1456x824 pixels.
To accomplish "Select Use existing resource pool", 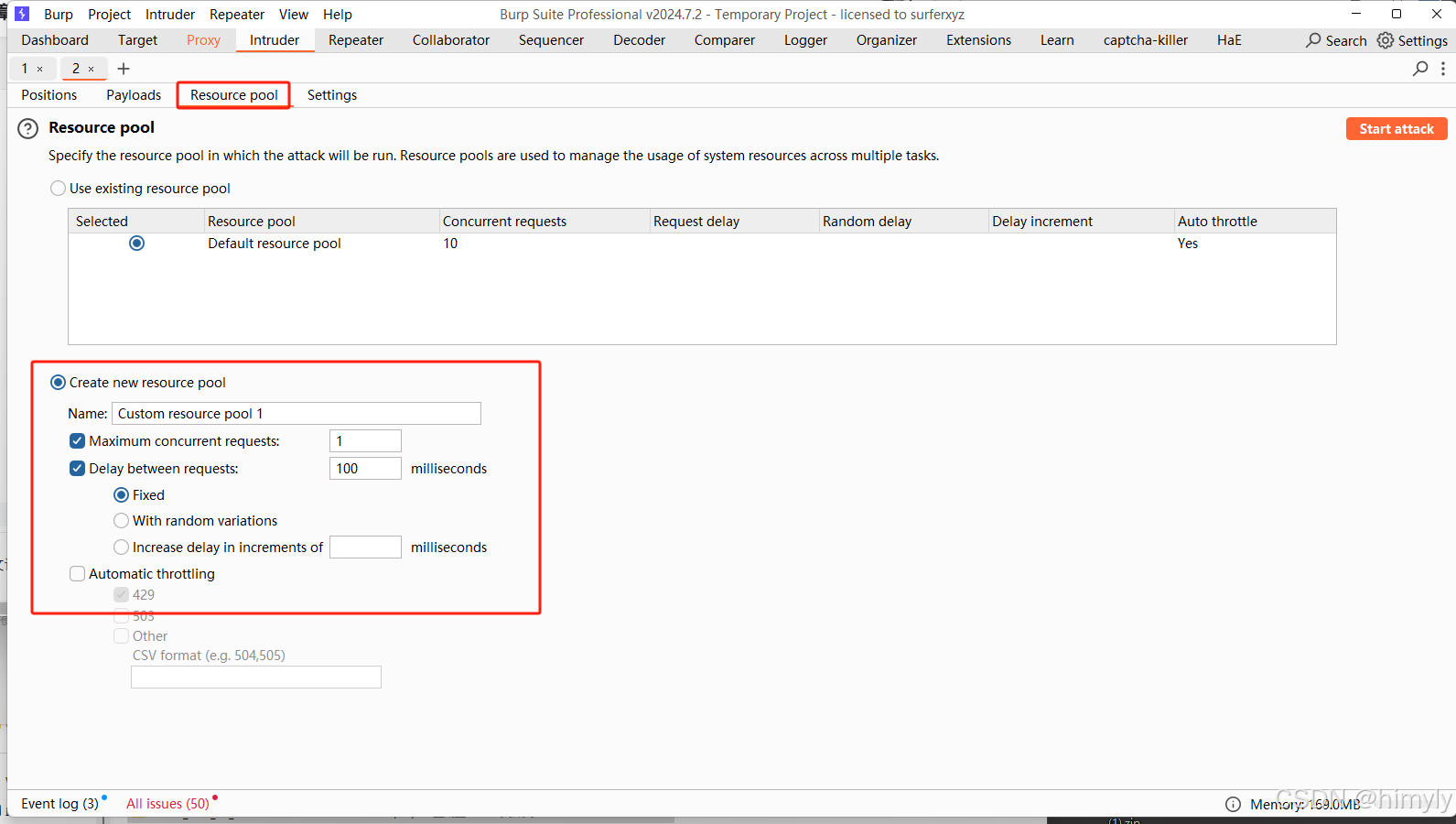I will tap(59, 188).
